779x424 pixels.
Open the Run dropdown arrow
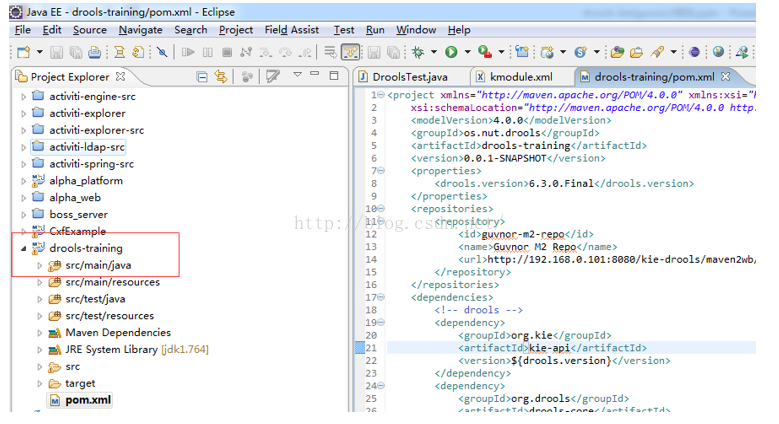[467, 52]
